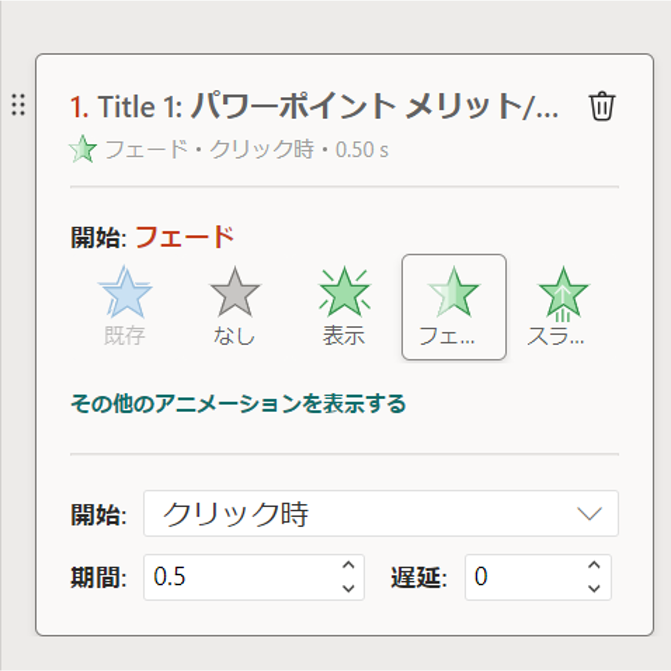Click the small green star in the summary line
Screen dimensions: 671x671
click(x=83, y=151)
